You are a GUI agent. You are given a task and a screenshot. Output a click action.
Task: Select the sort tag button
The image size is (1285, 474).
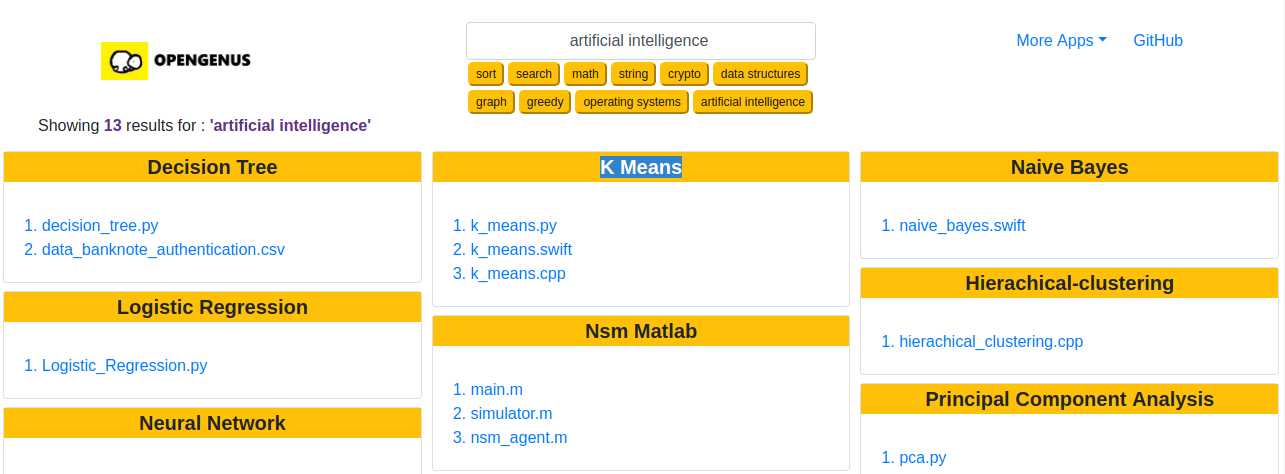pyautogui.click(x=486, y=74)
